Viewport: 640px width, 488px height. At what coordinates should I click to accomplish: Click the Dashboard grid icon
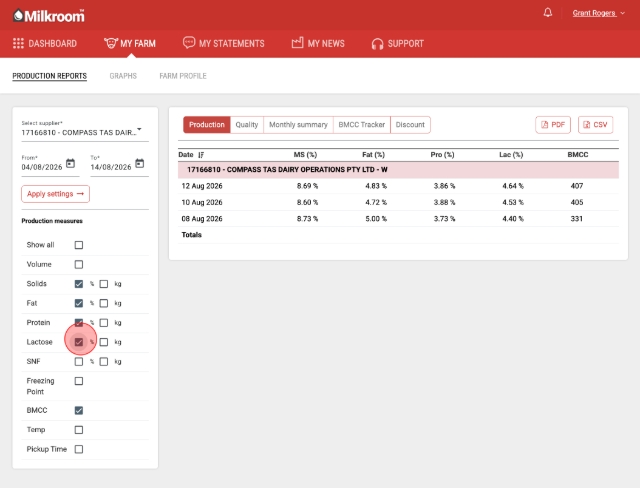tap(18, 43)
